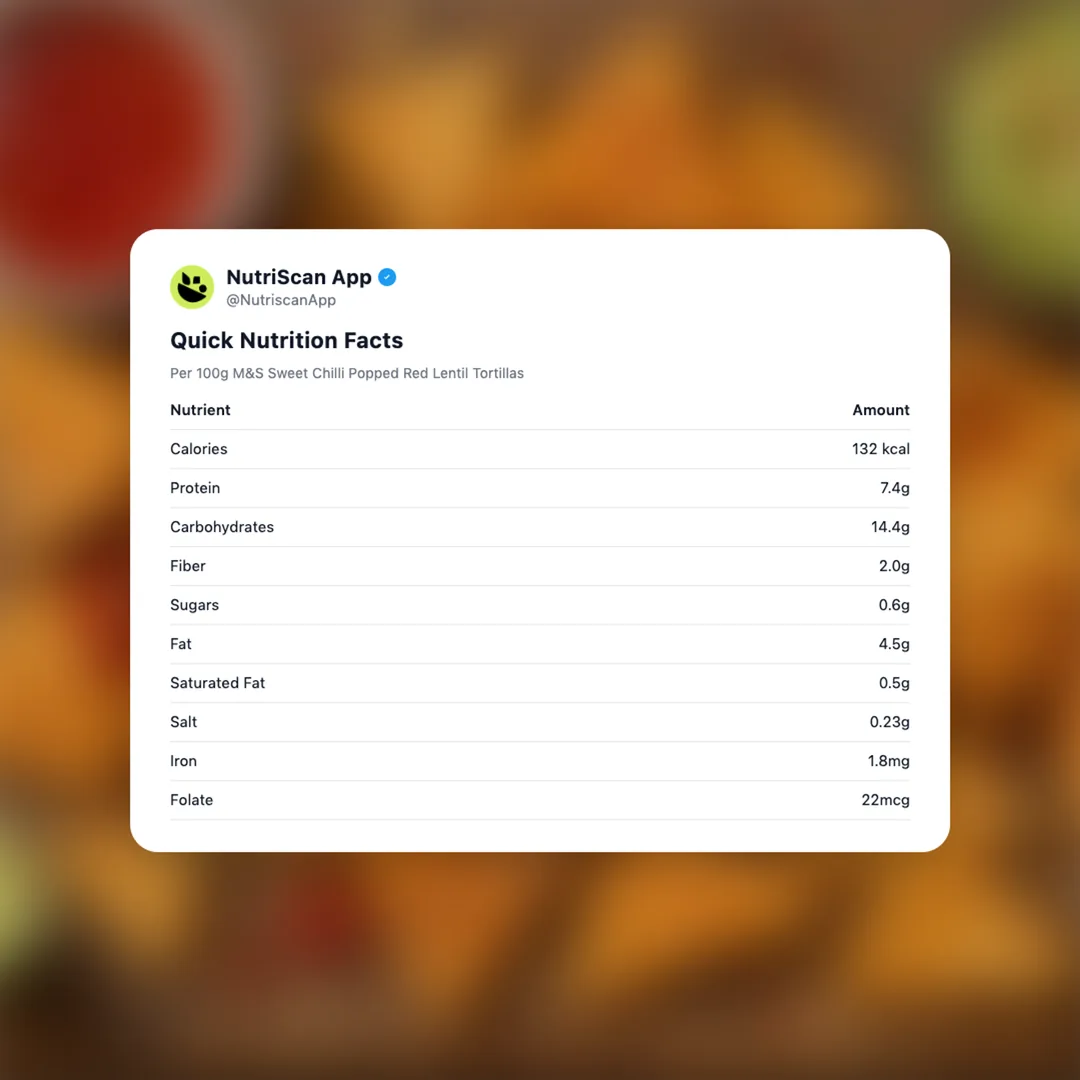This screenshot has height=1080, width=1080.
Task: Click the @NutriscanApp handle
Action: 281,300
